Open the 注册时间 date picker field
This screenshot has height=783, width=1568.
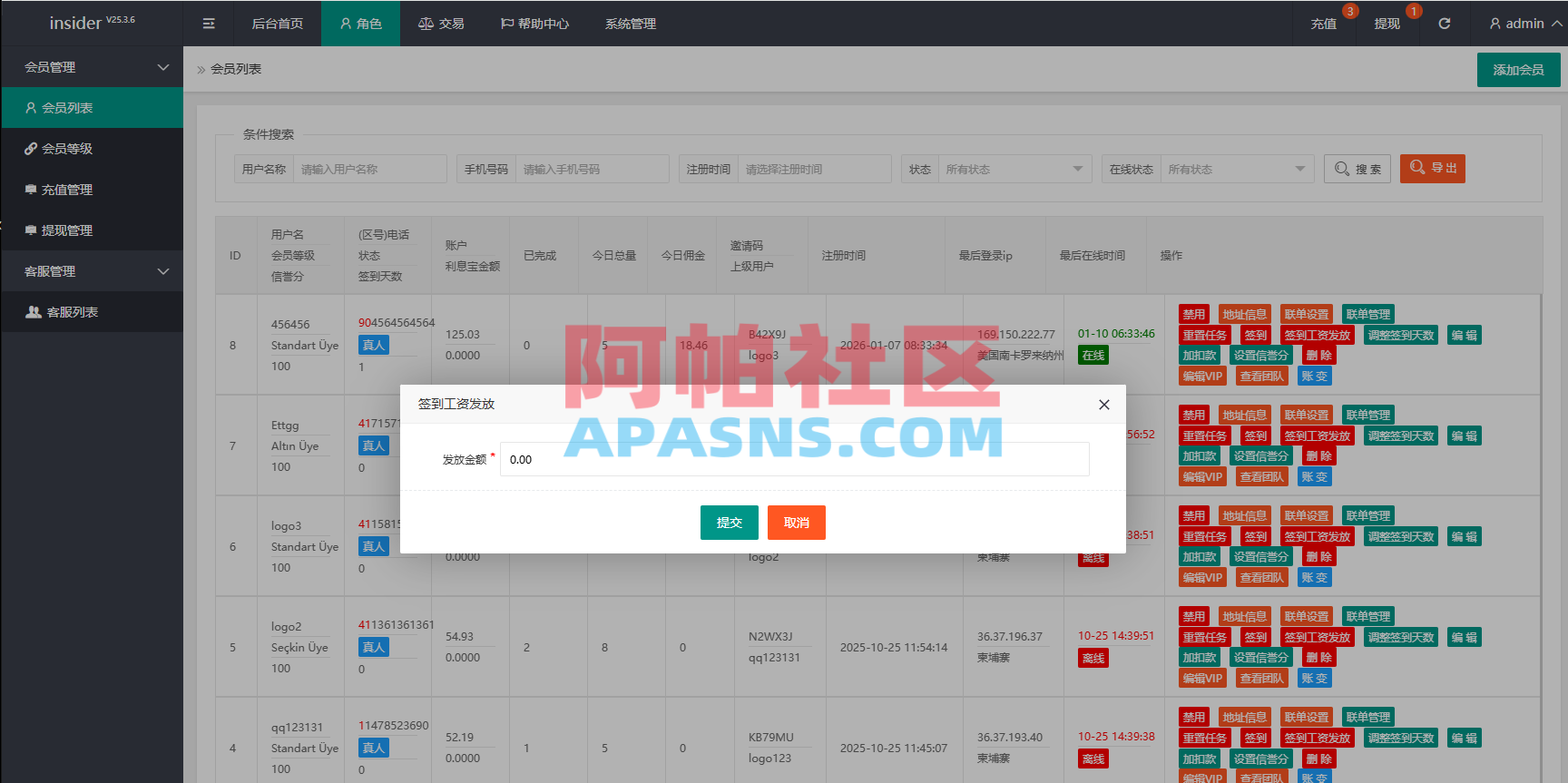click(814, 169)
